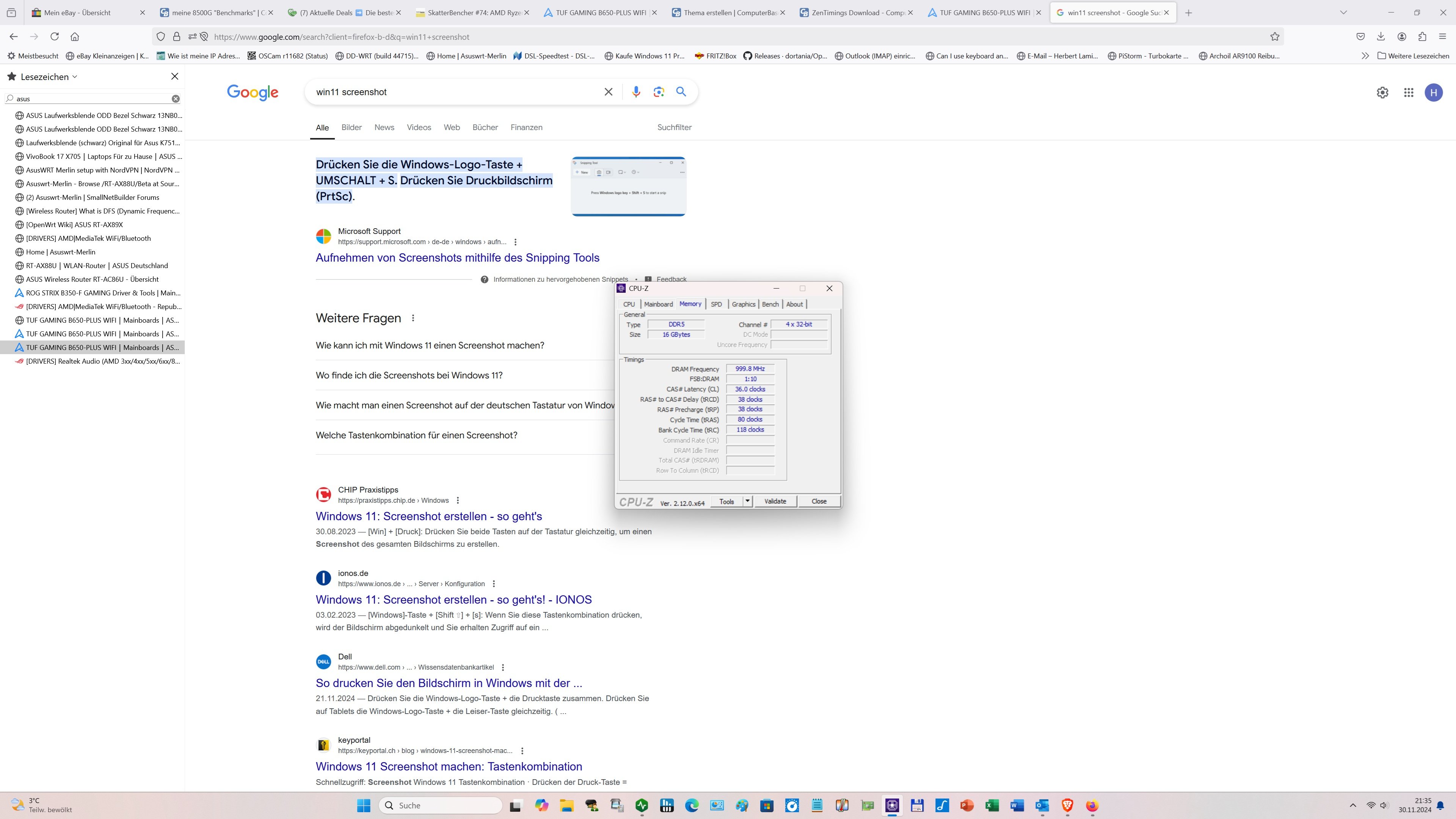Show more bookmarks toolbar items chevron
Screen dimensions: 1456x819
(1365, 56)
